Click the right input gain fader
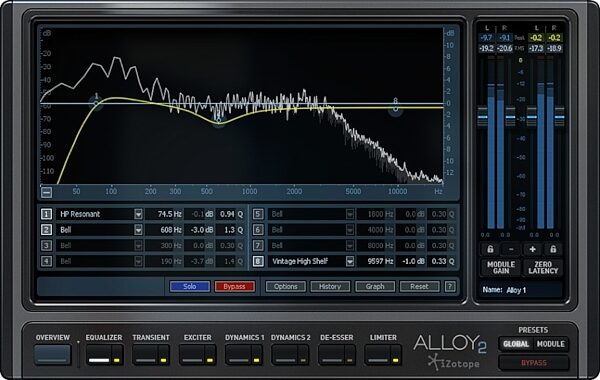Screen dimensions: 600x380 510,117
